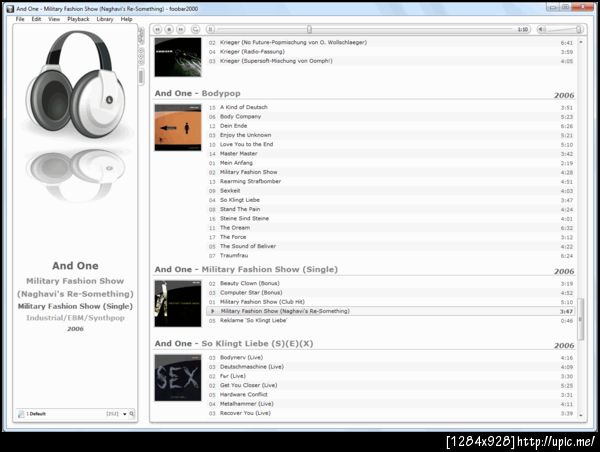600x452 pixels.
Task: Select track Beauty Clown (Bonus)
Action: tap(390, 283)
